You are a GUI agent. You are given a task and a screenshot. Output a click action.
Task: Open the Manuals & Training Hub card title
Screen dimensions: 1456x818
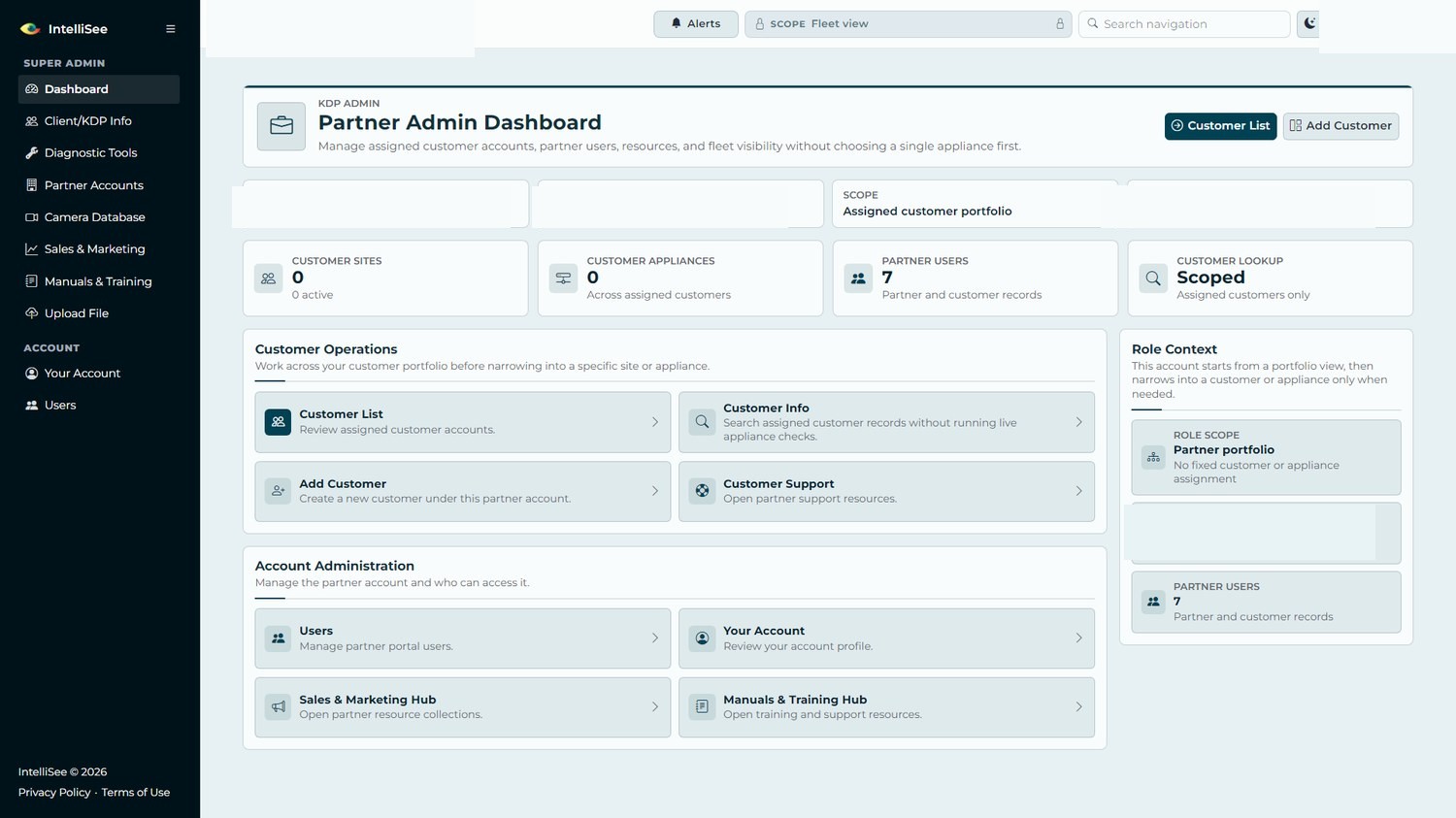pos(795,700)
